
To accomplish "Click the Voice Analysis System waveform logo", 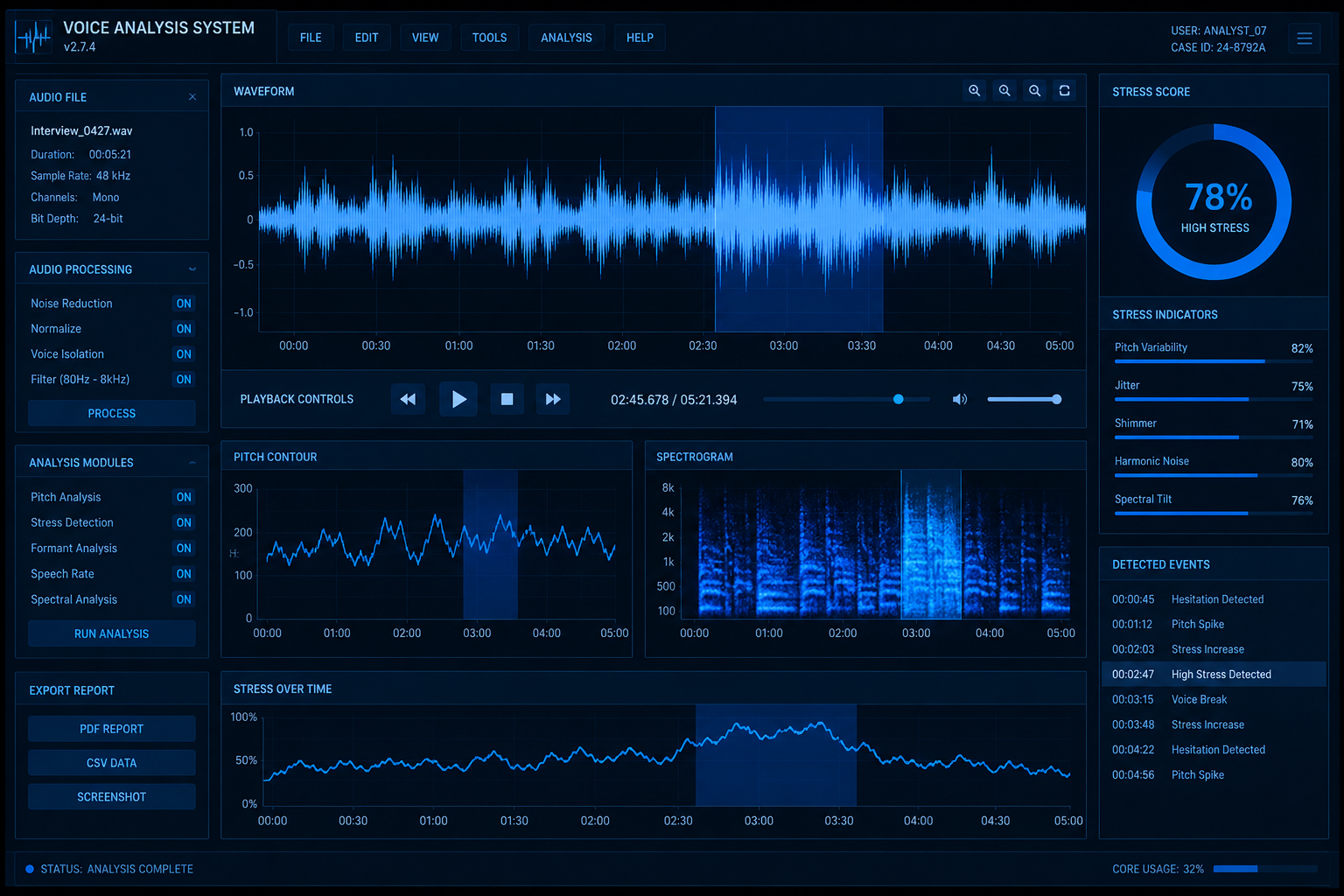I will point(34,37).
